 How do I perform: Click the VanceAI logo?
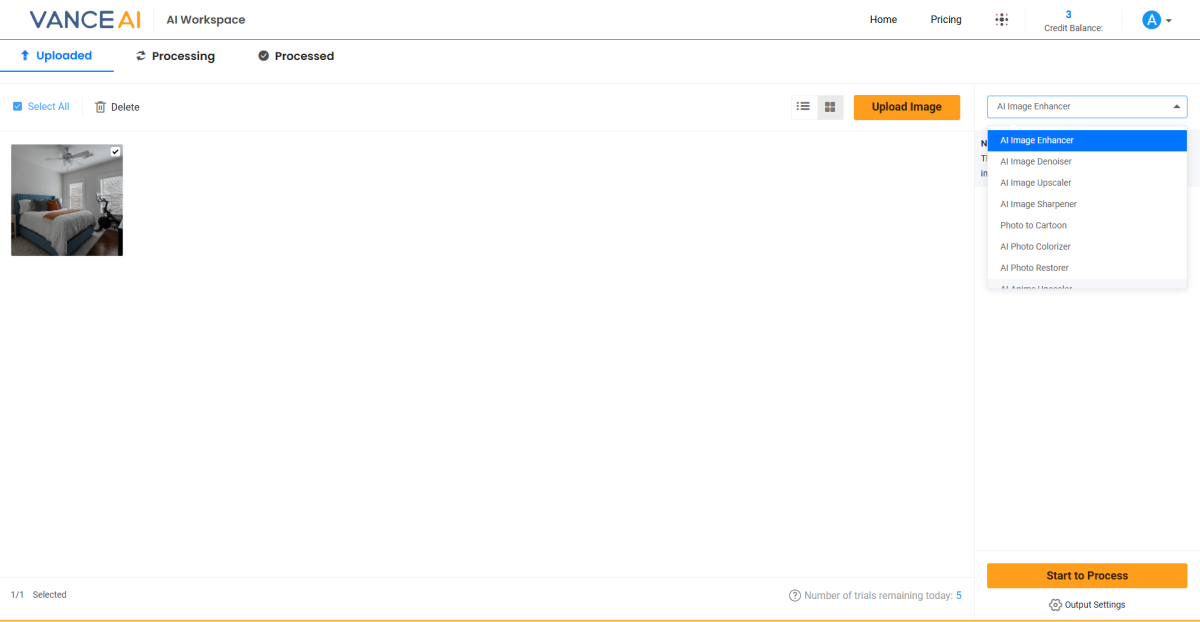[x=84, y=20]
